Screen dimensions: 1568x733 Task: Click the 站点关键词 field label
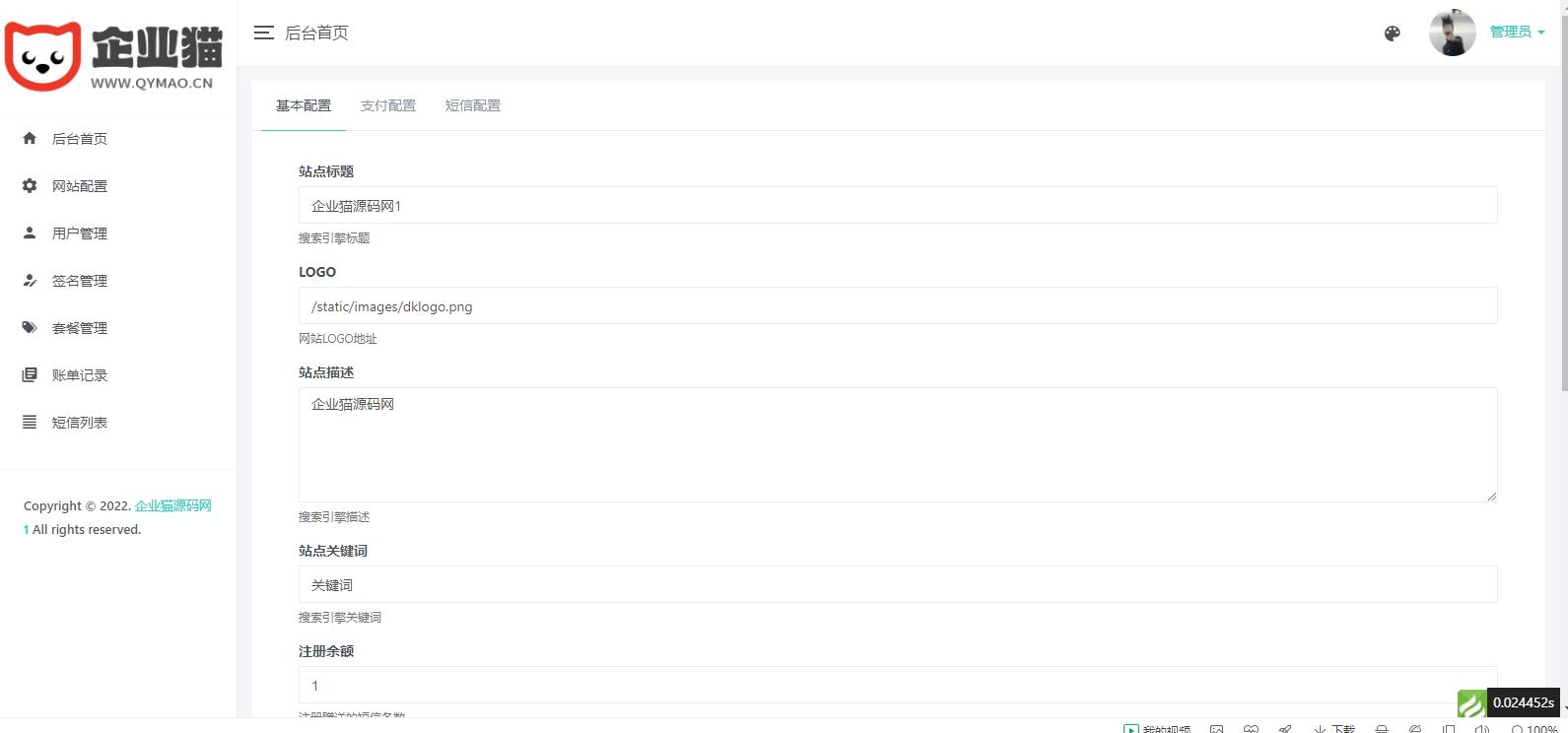tap(333, 551)
